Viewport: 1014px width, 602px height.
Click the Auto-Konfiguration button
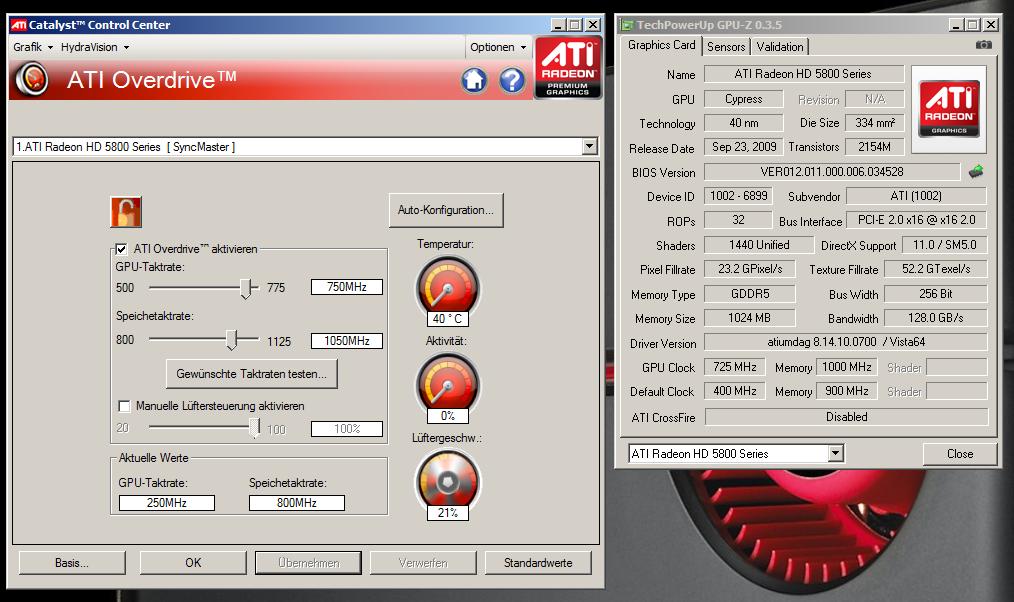click(x=446, y=210)
